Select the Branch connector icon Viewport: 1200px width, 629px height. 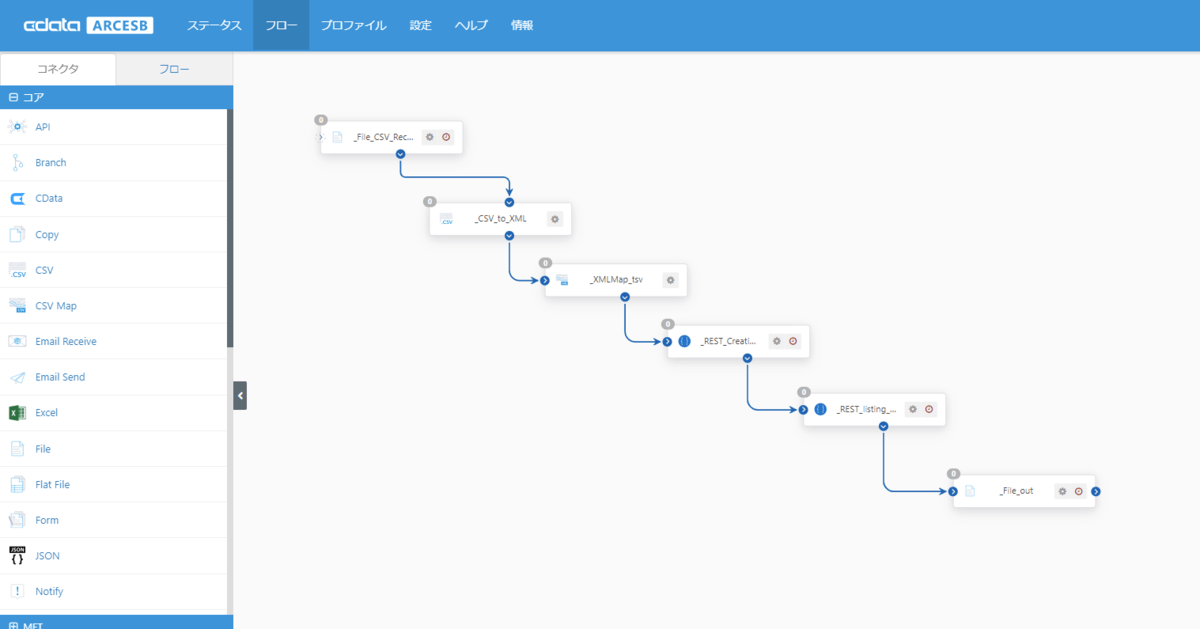17,163
